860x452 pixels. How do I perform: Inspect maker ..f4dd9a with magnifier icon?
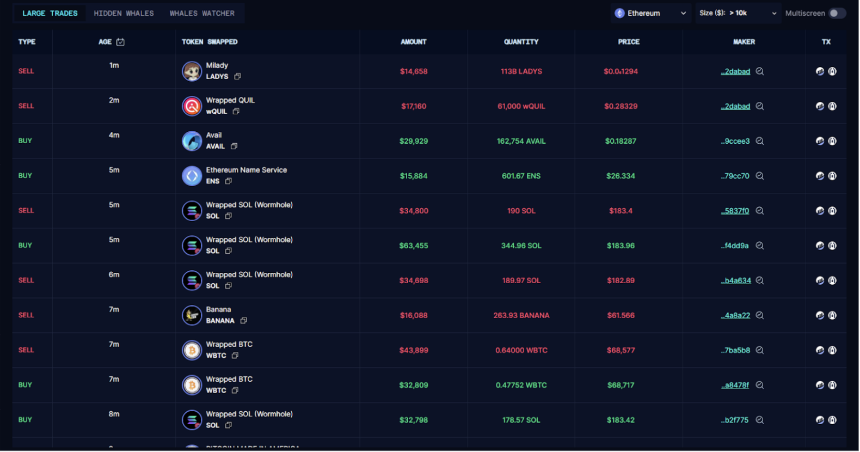760,246
